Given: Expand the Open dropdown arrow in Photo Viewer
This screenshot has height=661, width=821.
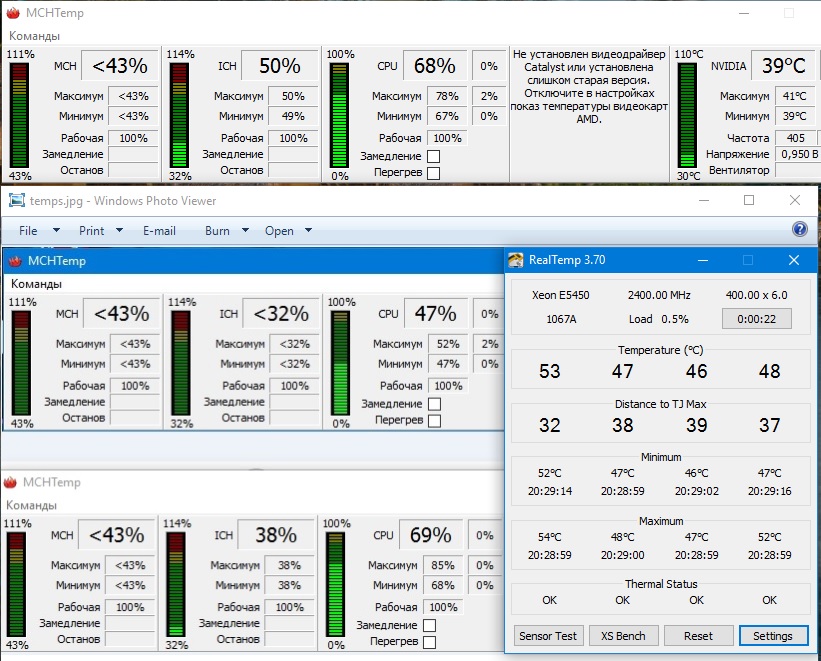Looking at the screenshot, I should (x=308, y=230).
